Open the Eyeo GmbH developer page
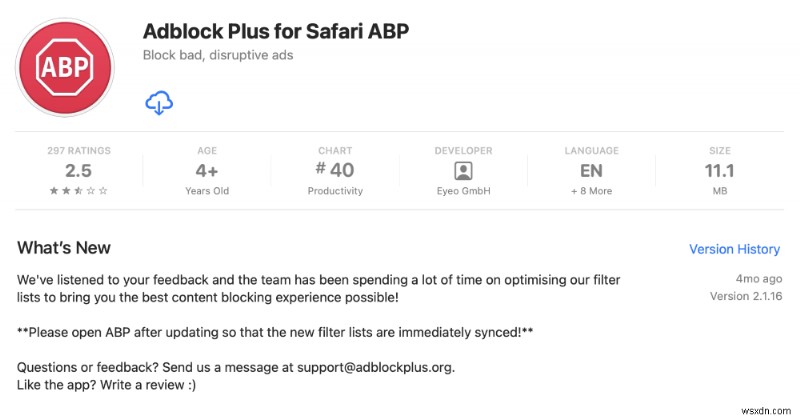This screenshot has height=419, width=800. pos(463,191)
